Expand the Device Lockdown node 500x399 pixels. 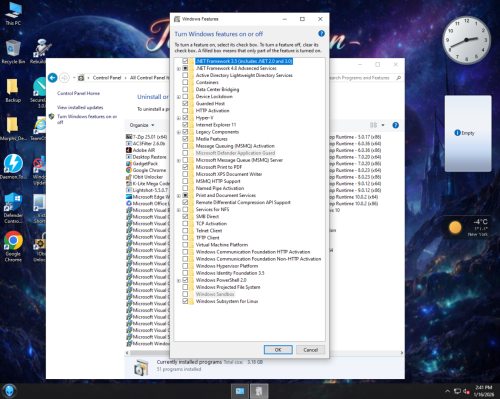point(179,97)
